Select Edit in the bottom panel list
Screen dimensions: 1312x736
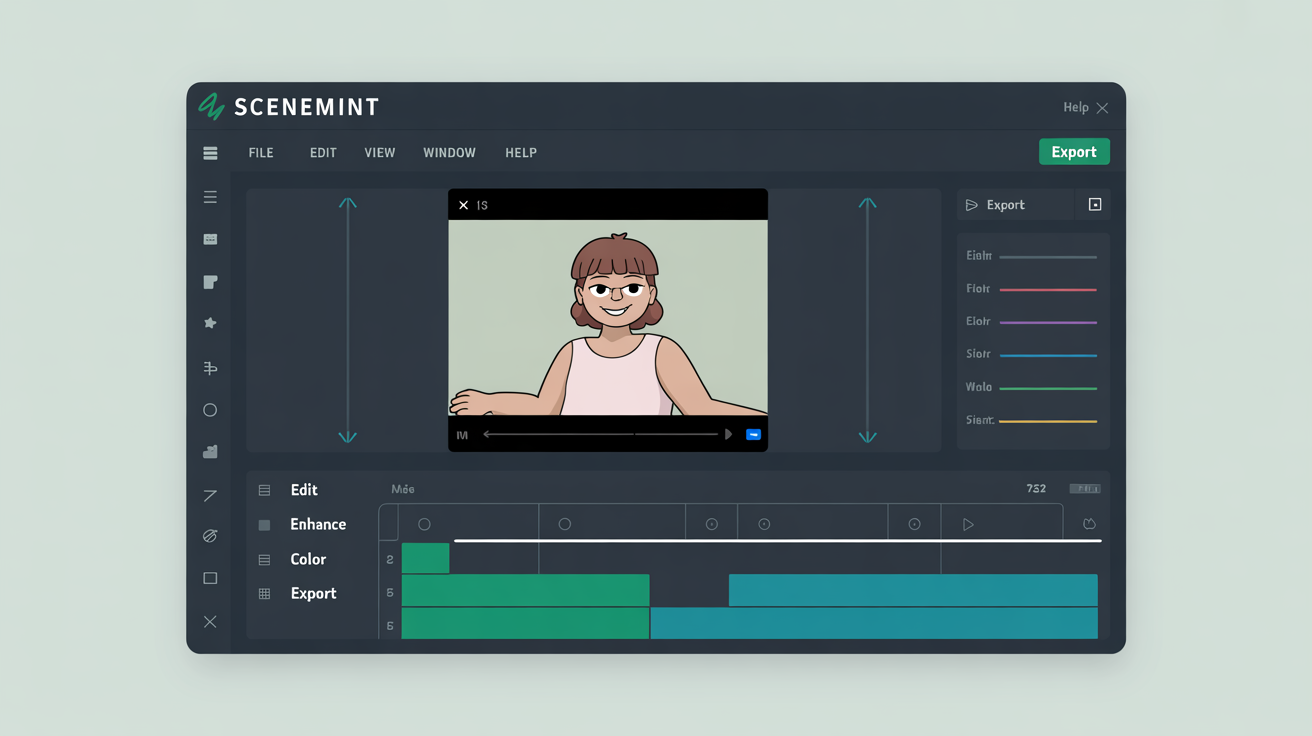304,490
